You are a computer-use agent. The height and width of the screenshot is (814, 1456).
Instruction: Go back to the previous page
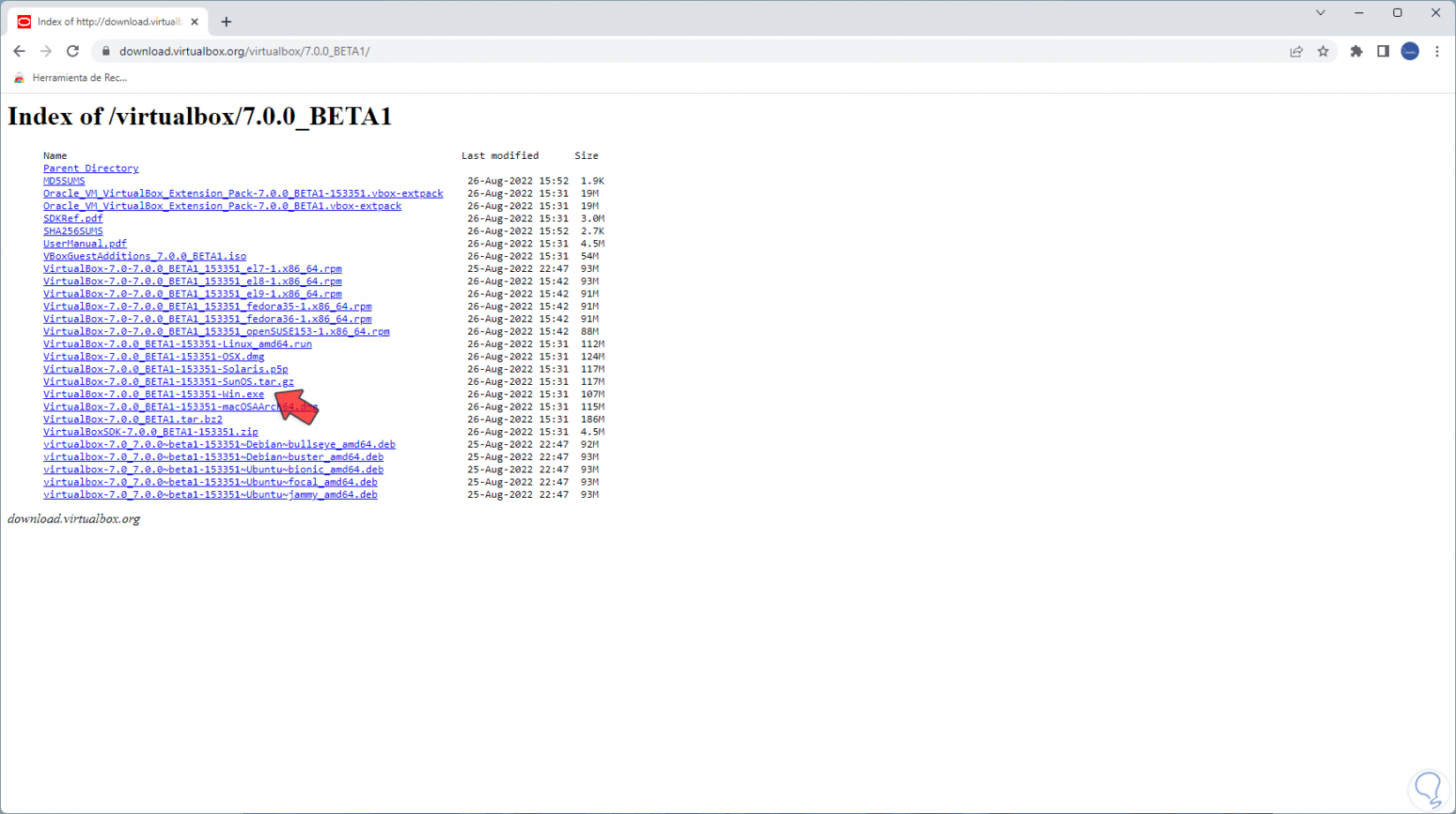click(x=19, y=51)
